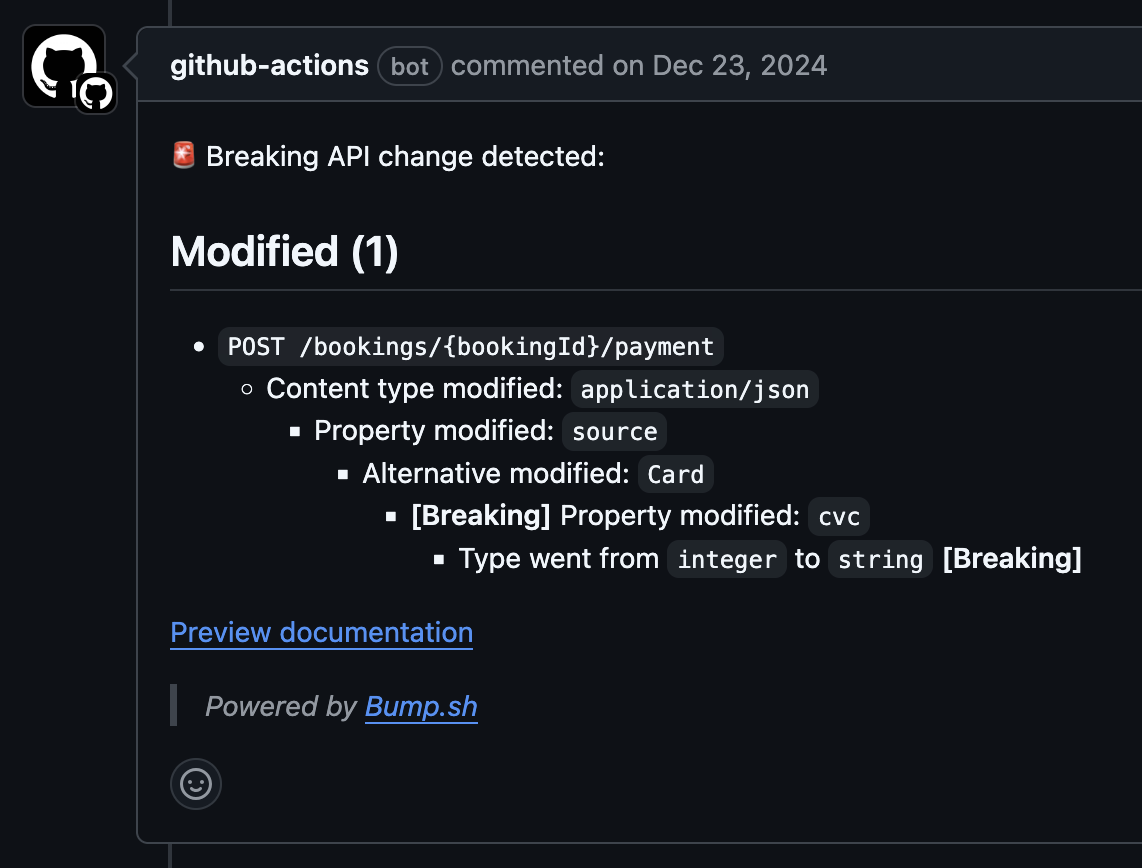Click the application/json code label

pos(694,389)
